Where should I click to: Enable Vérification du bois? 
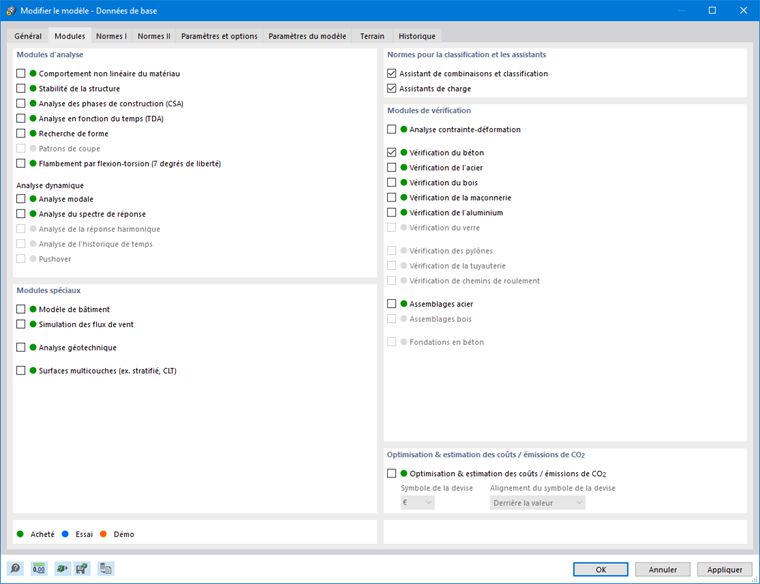point(392,183)
